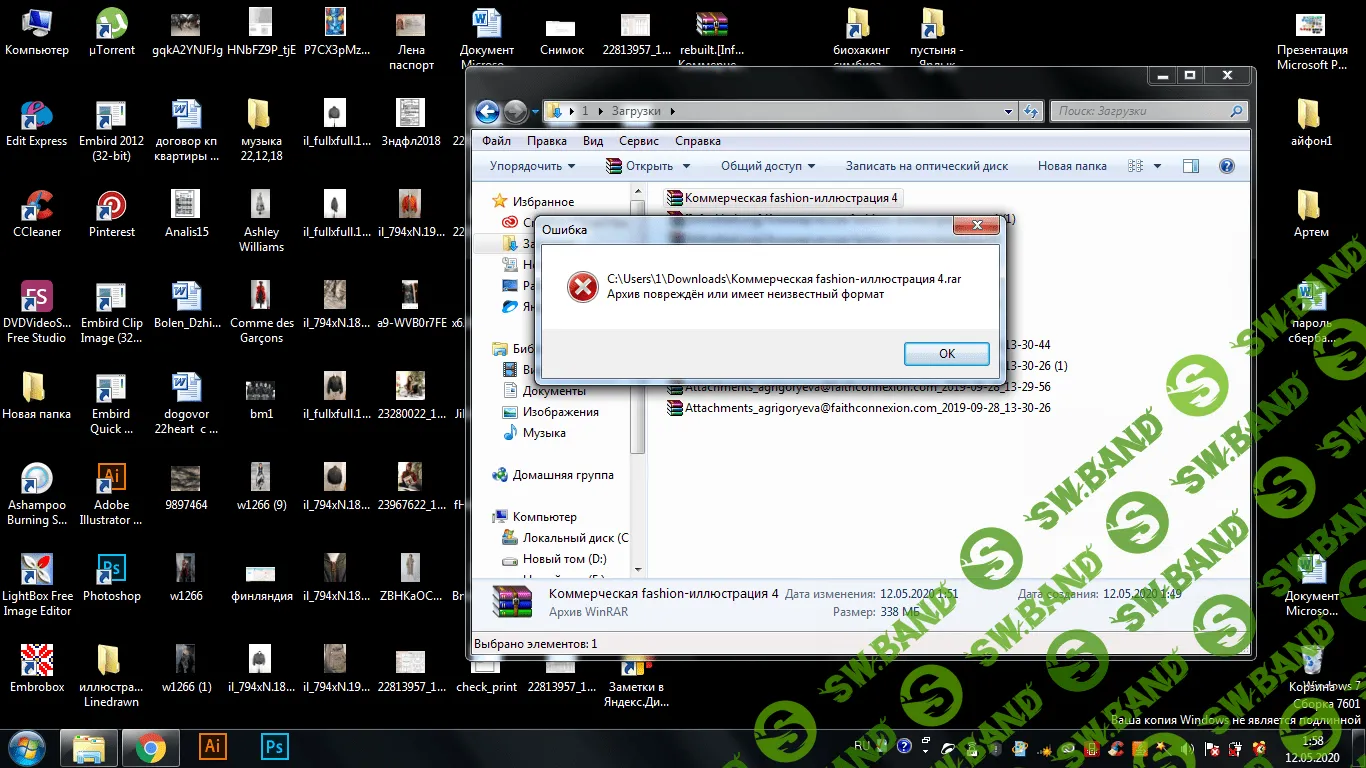Open the Сервис menu
The image size is (1366, 768).
pos(638,141)
